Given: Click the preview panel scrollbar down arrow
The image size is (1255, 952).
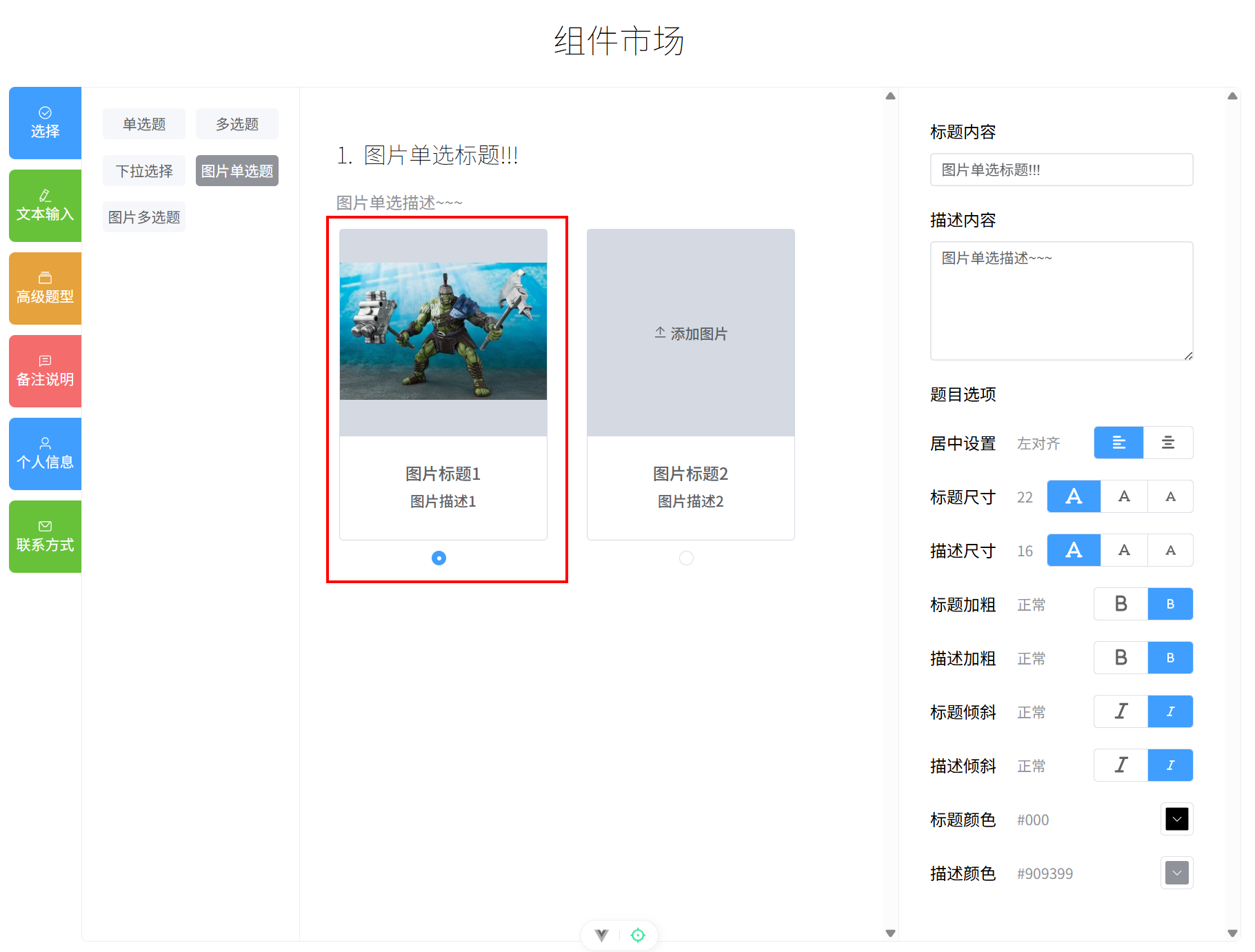Looking at the screenshot, I should pyautogui.click(x=890, y=933).
